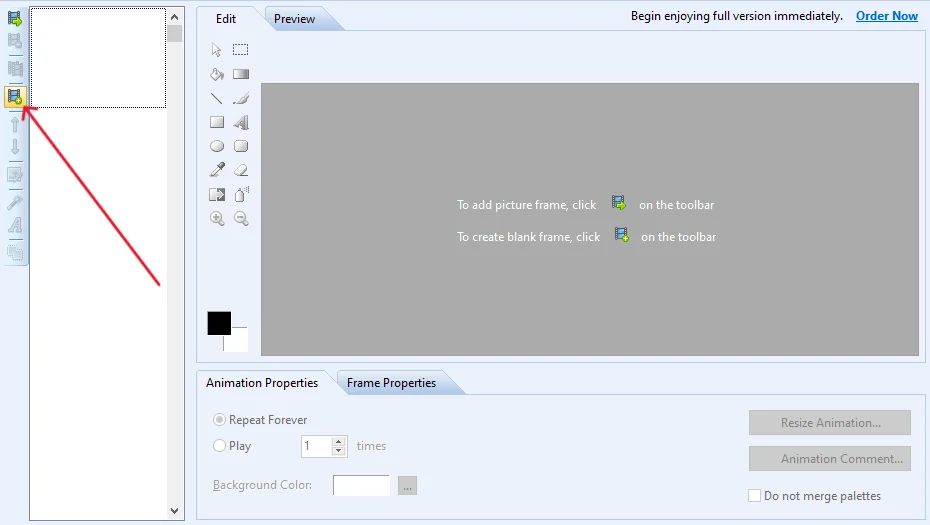930x525 pixels.
Task: Click the highlighted Create blank frame icon
Action: (x=15, y=96)
